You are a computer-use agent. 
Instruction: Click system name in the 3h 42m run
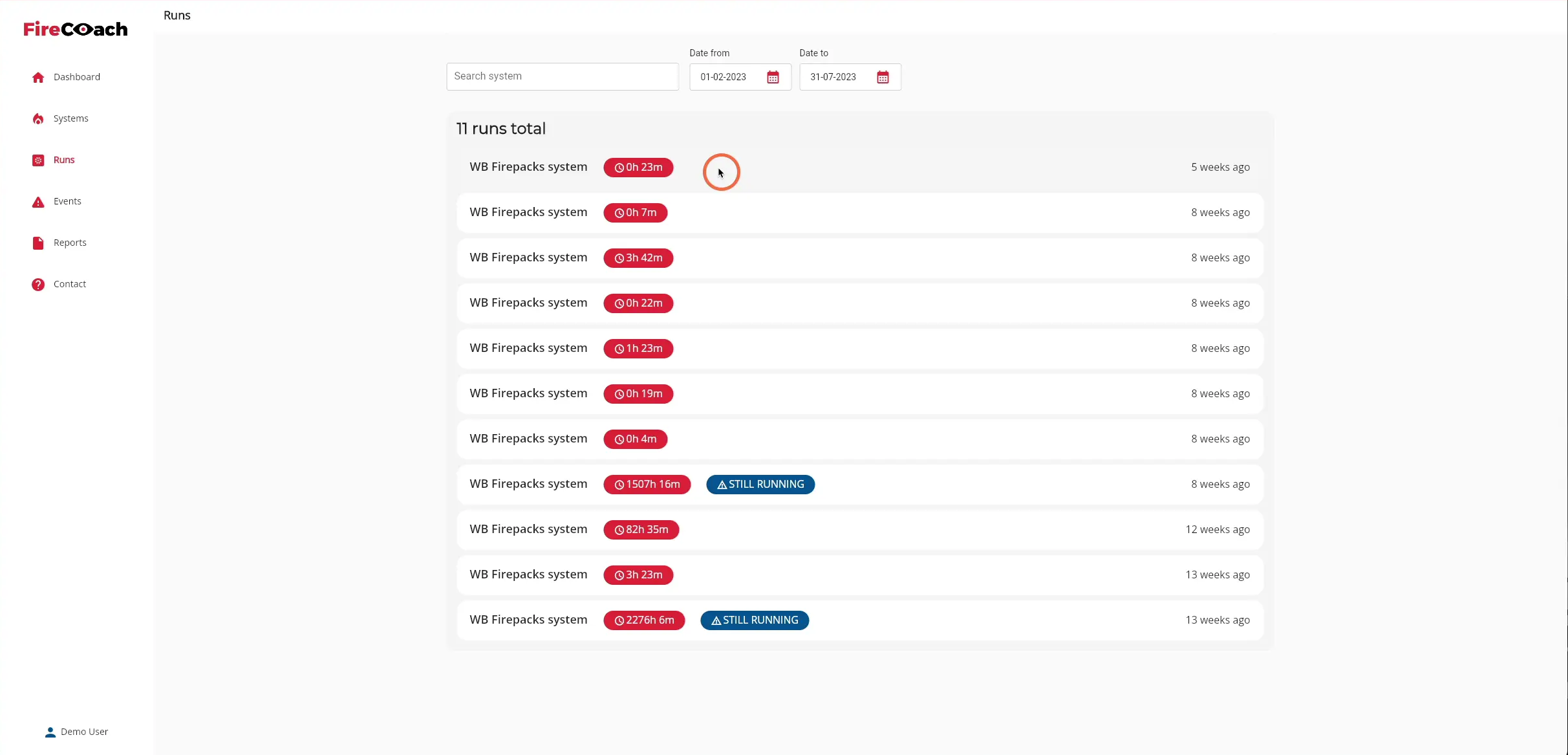click(x=528, y=257)
